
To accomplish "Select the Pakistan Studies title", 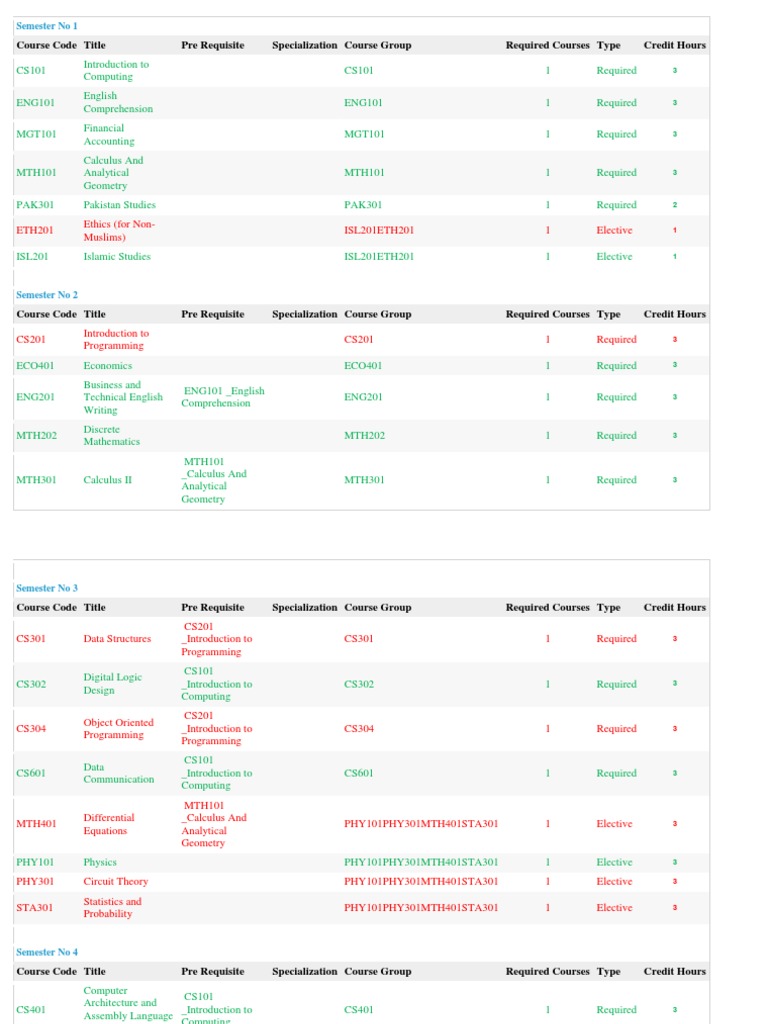I will tap(120, 204).
